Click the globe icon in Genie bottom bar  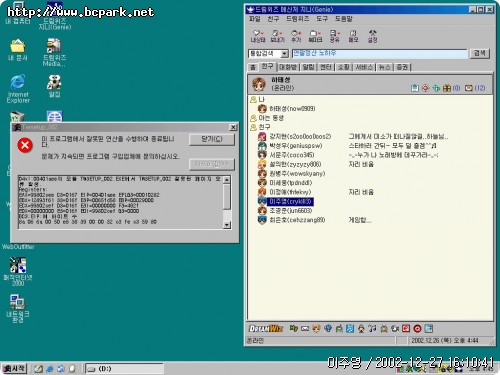coord(328,329)
